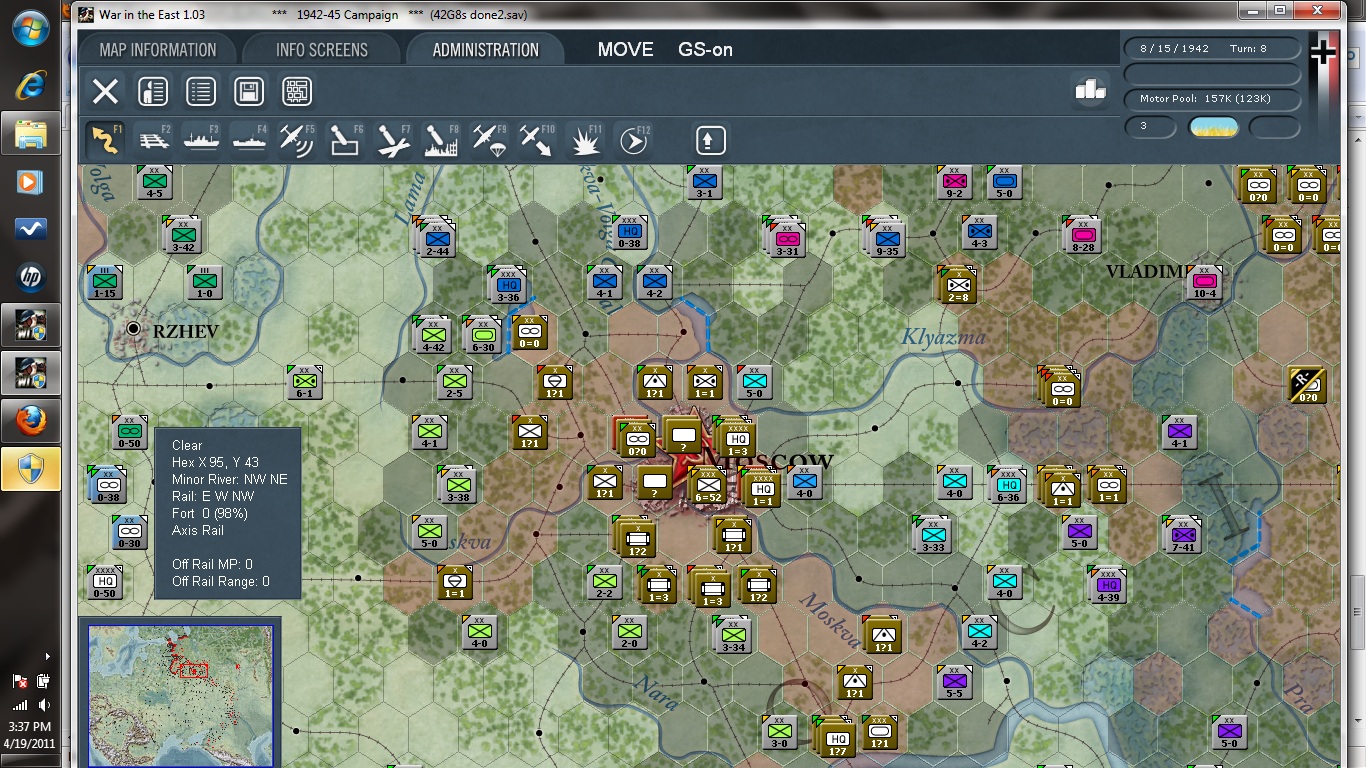Image resolution: width=1366 pixels, height=768 pixels.
Task: Pick the unit counter labeled 6-30
Action: (483, 335)
